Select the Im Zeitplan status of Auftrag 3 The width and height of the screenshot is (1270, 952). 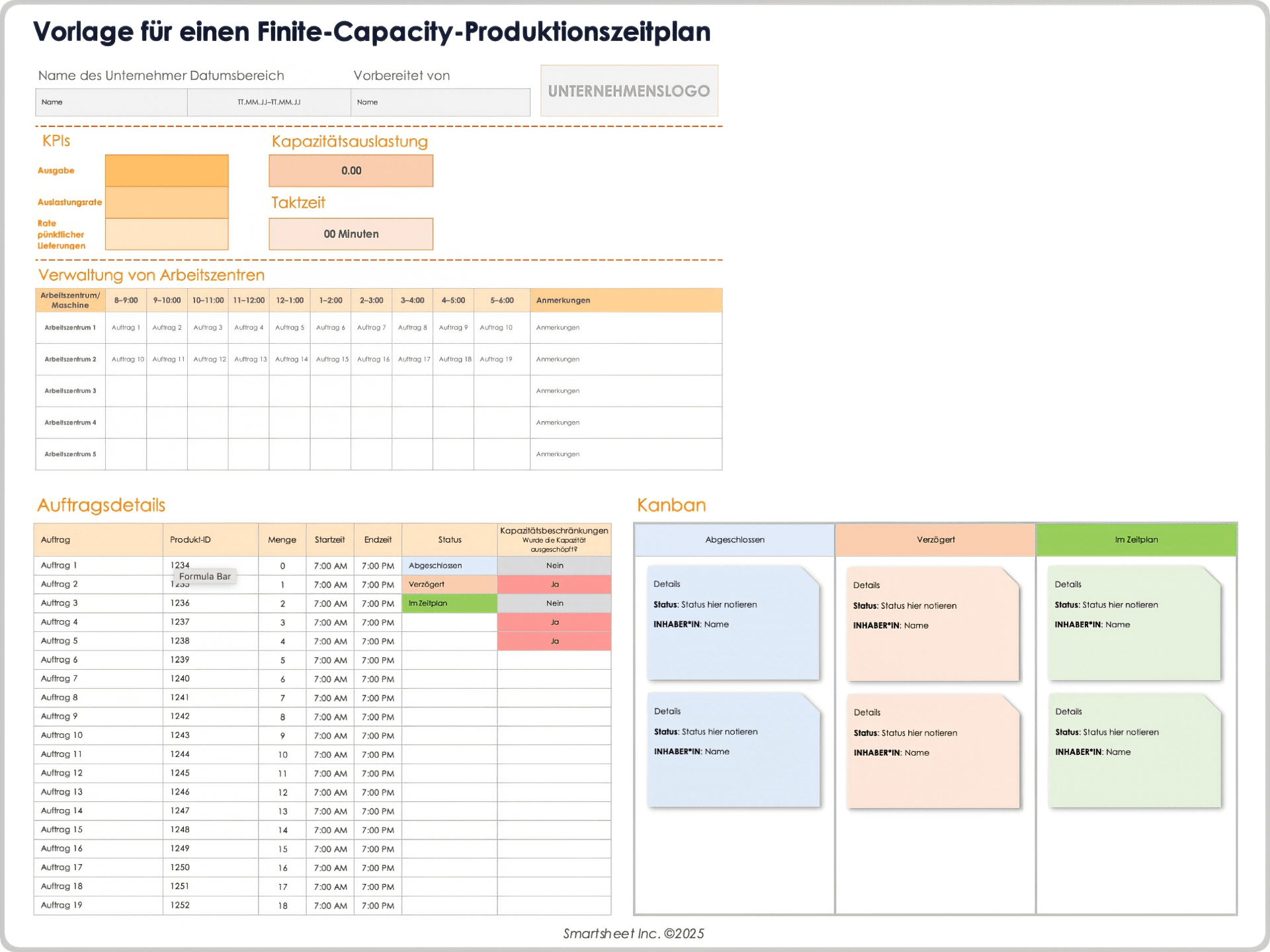pyautogui.click(x=449, y=603)
